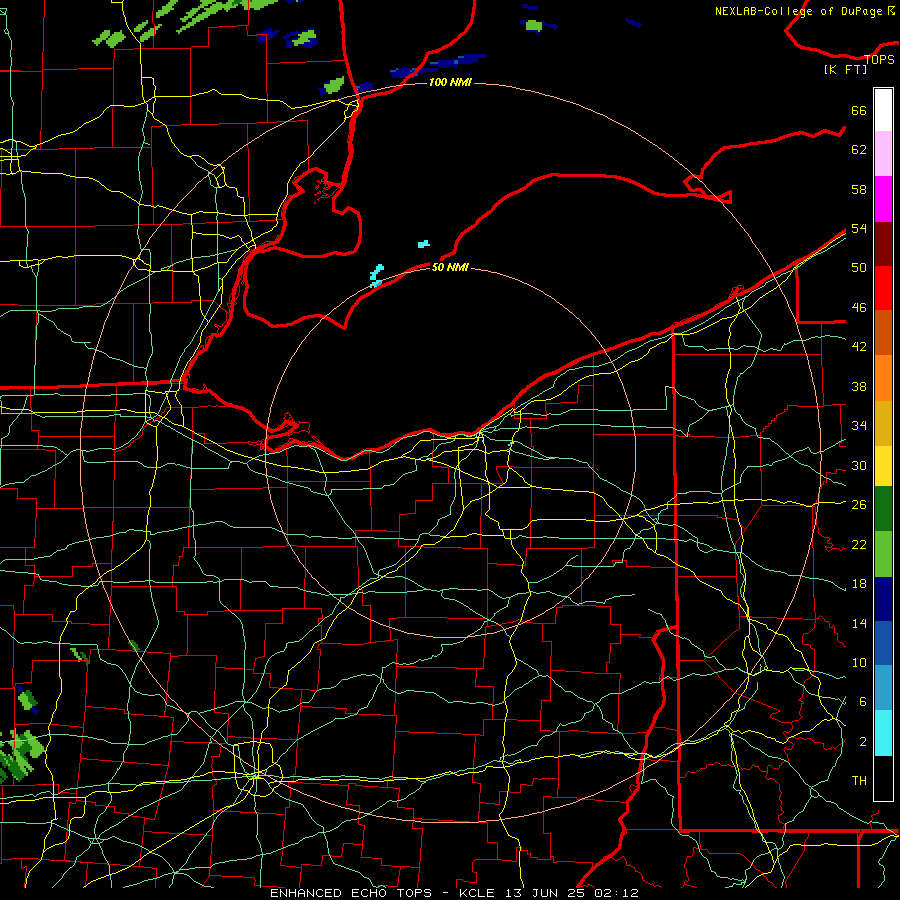This screenshot has height=900, width=900.
Task: Click the green echo at top right of lake
Action: pyautogui.click(x=534, y=26)
